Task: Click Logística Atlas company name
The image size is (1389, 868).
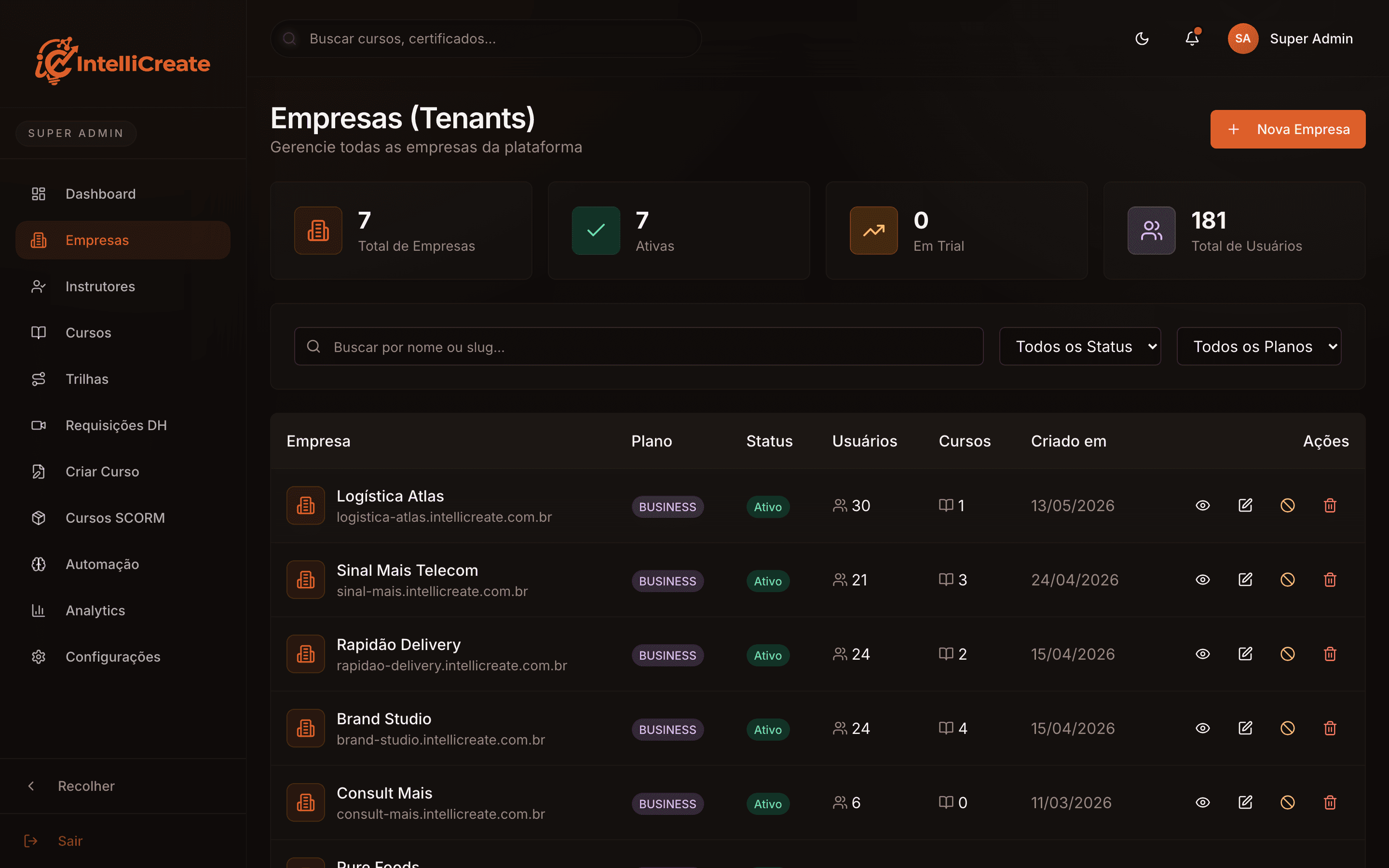Action: [390, 496]
